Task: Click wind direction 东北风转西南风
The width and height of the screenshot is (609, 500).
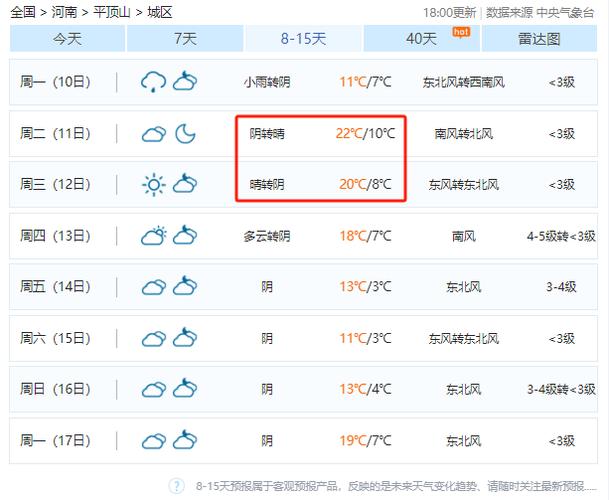Action: pos(464,82)
